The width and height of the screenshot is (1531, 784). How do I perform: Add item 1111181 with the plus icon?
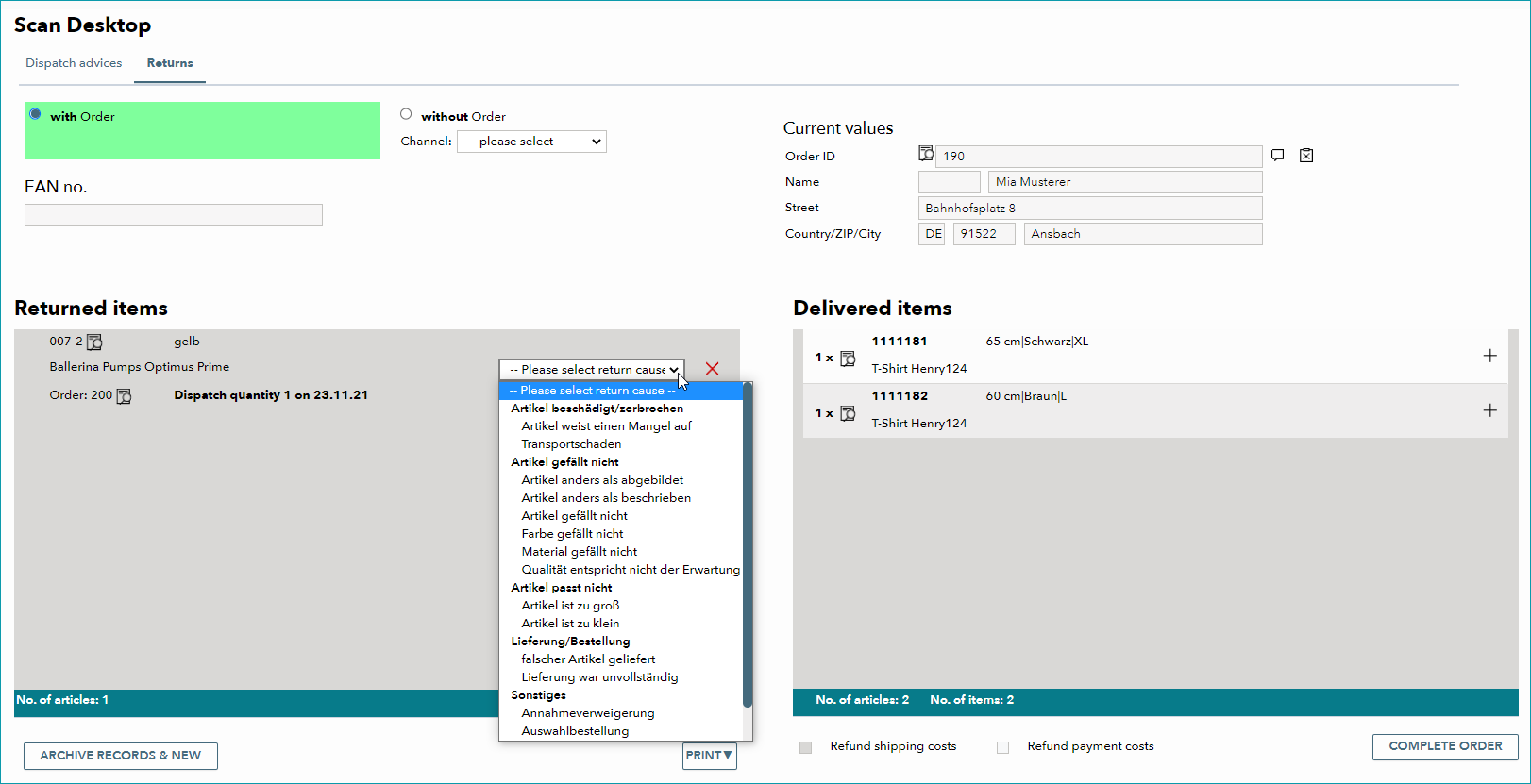(1489, 356)
